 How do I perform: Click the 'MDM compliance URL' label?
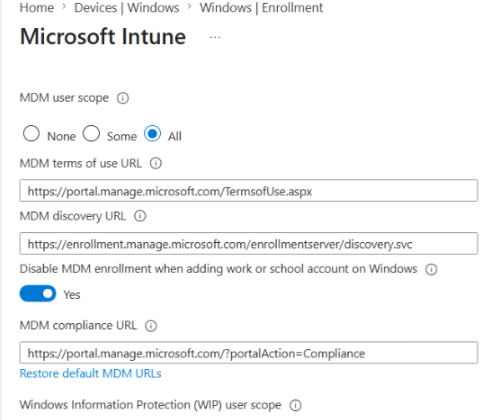click(78, 325)
